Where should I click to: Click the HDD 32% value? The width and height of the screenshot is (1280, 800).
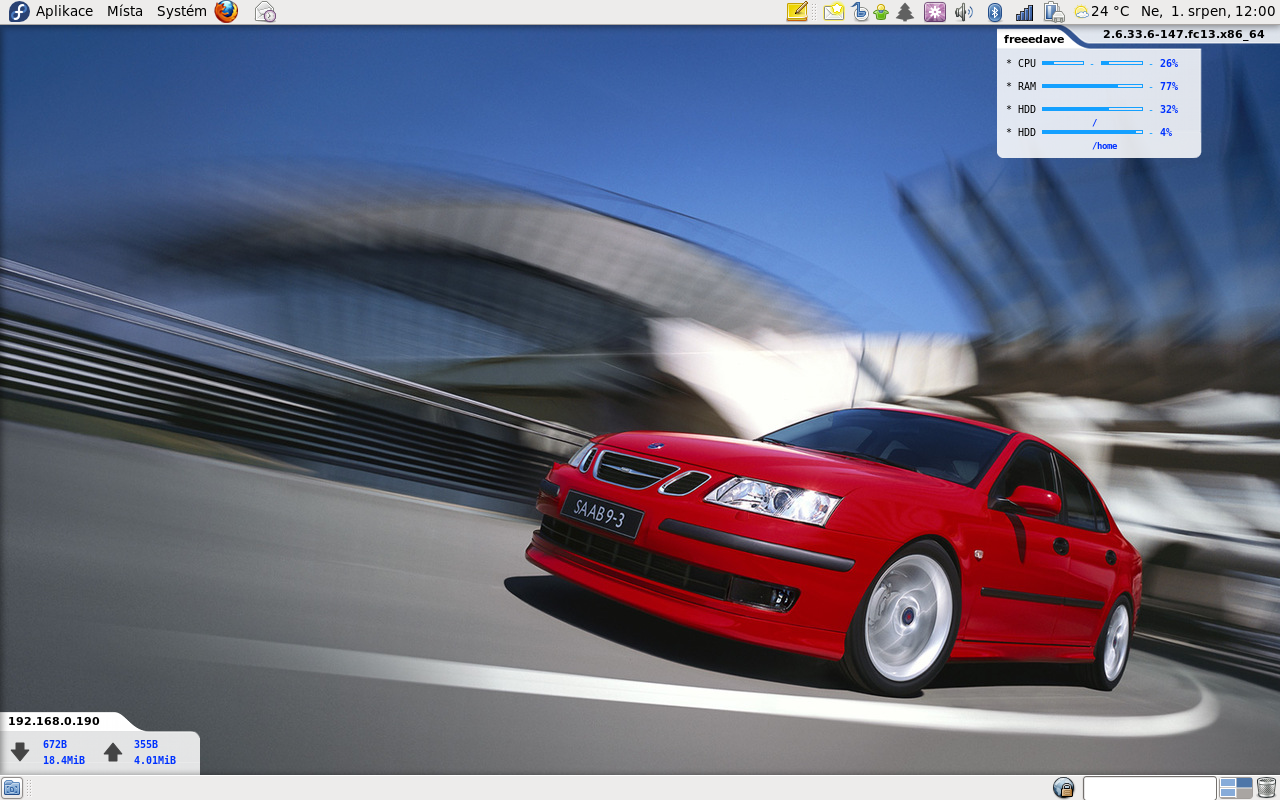pos(1169,109)
